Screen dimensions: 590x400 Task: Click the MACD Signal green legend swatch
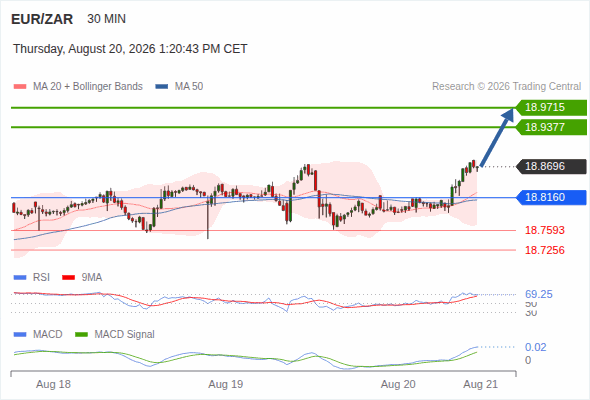81,335
